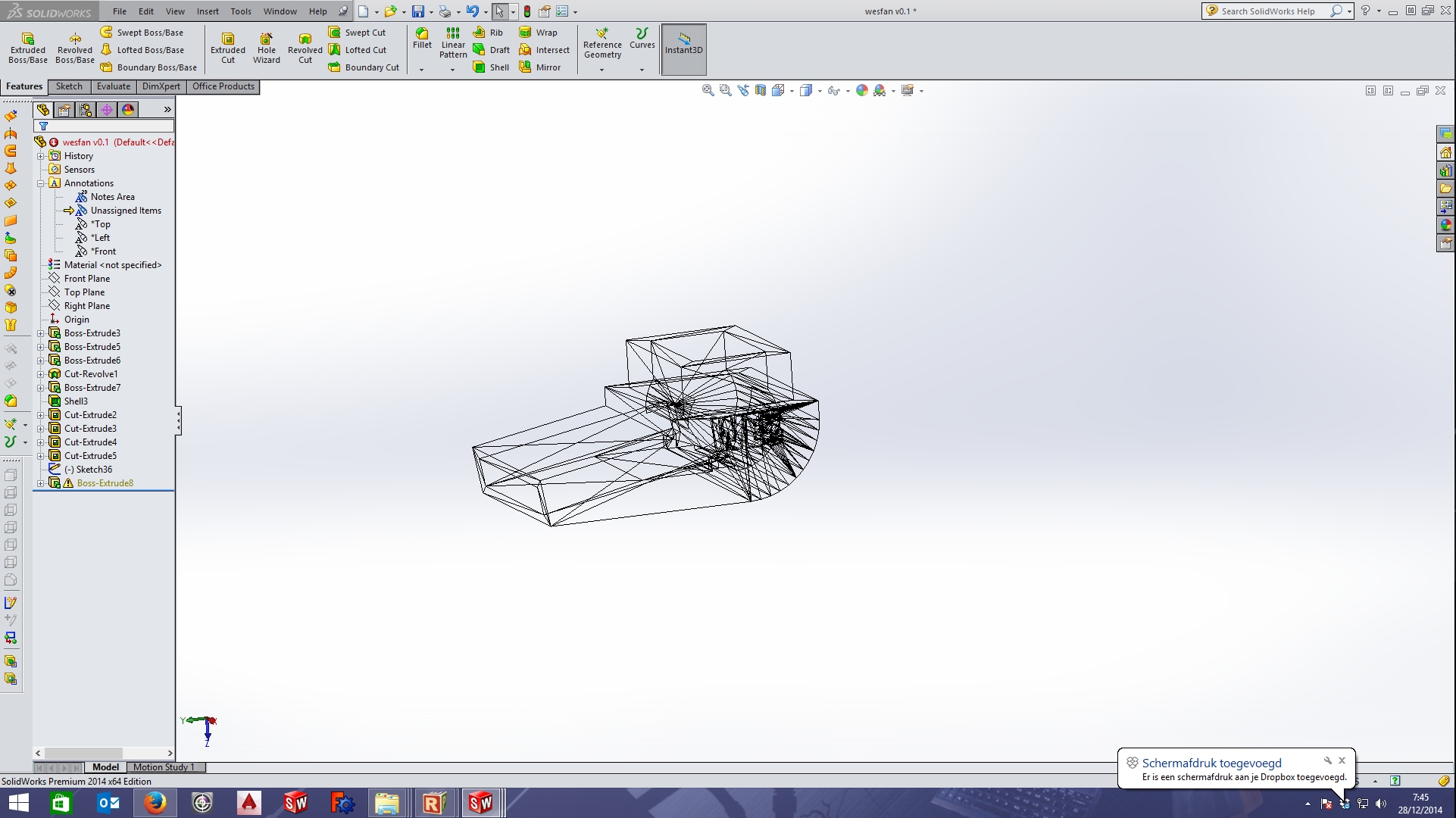Select the Right Plane item

click(80, 306)
